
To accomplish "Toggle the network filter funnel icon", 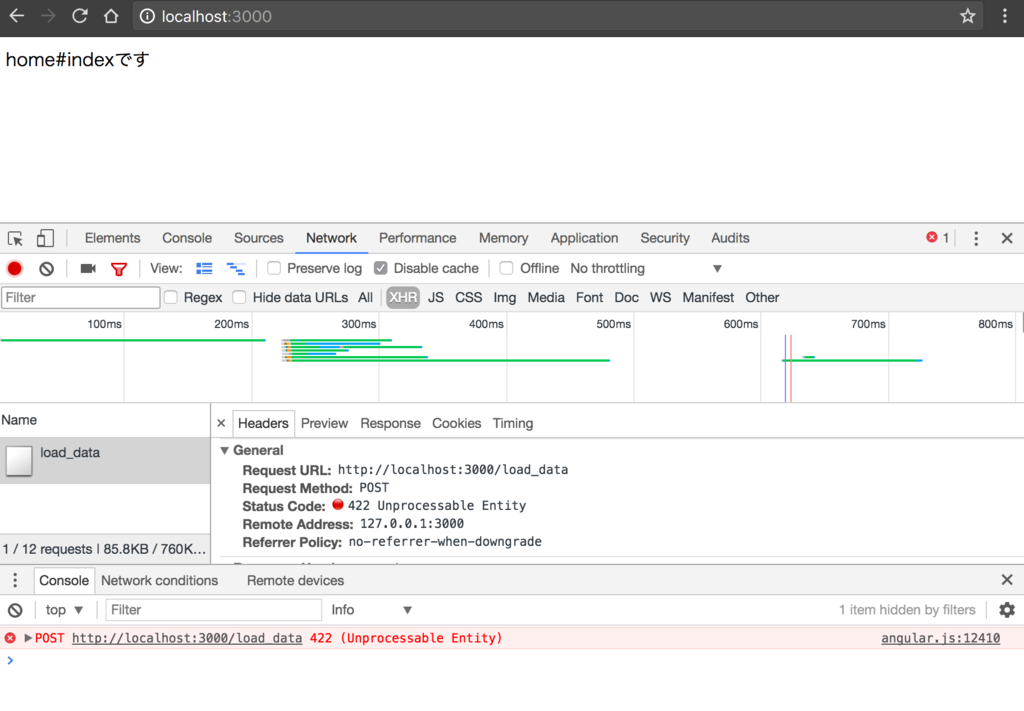I will point(119,269).
